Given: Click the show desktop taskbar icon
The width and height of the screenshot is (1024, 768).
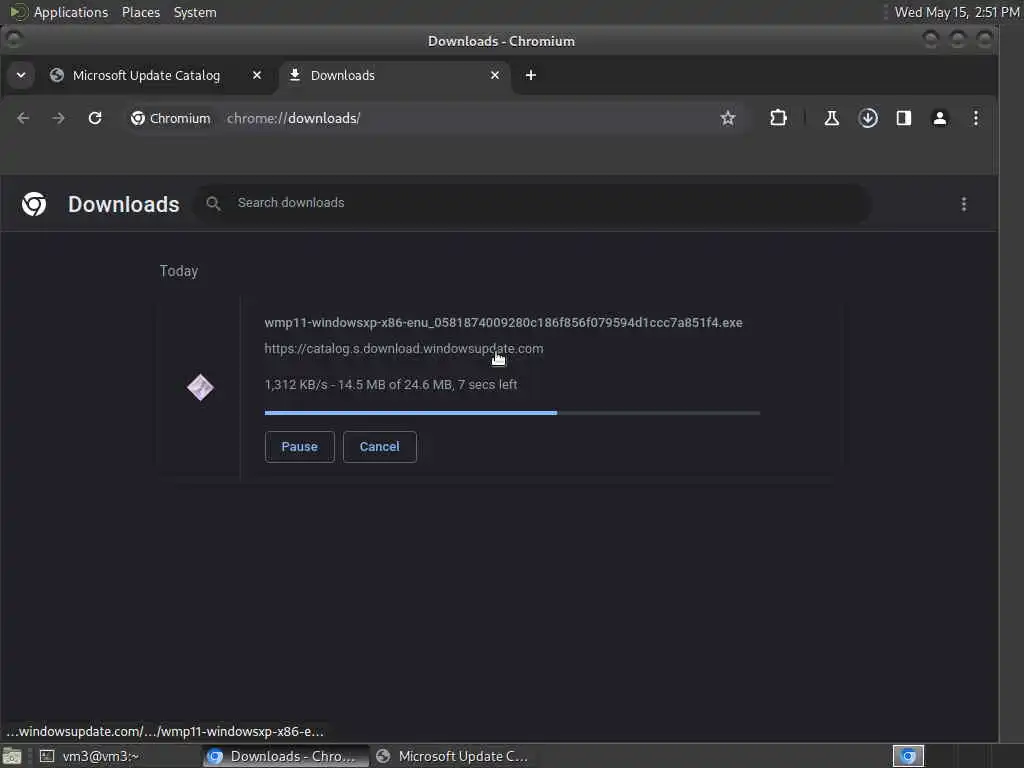Looking at the screenshot, I should pos(12,756).
